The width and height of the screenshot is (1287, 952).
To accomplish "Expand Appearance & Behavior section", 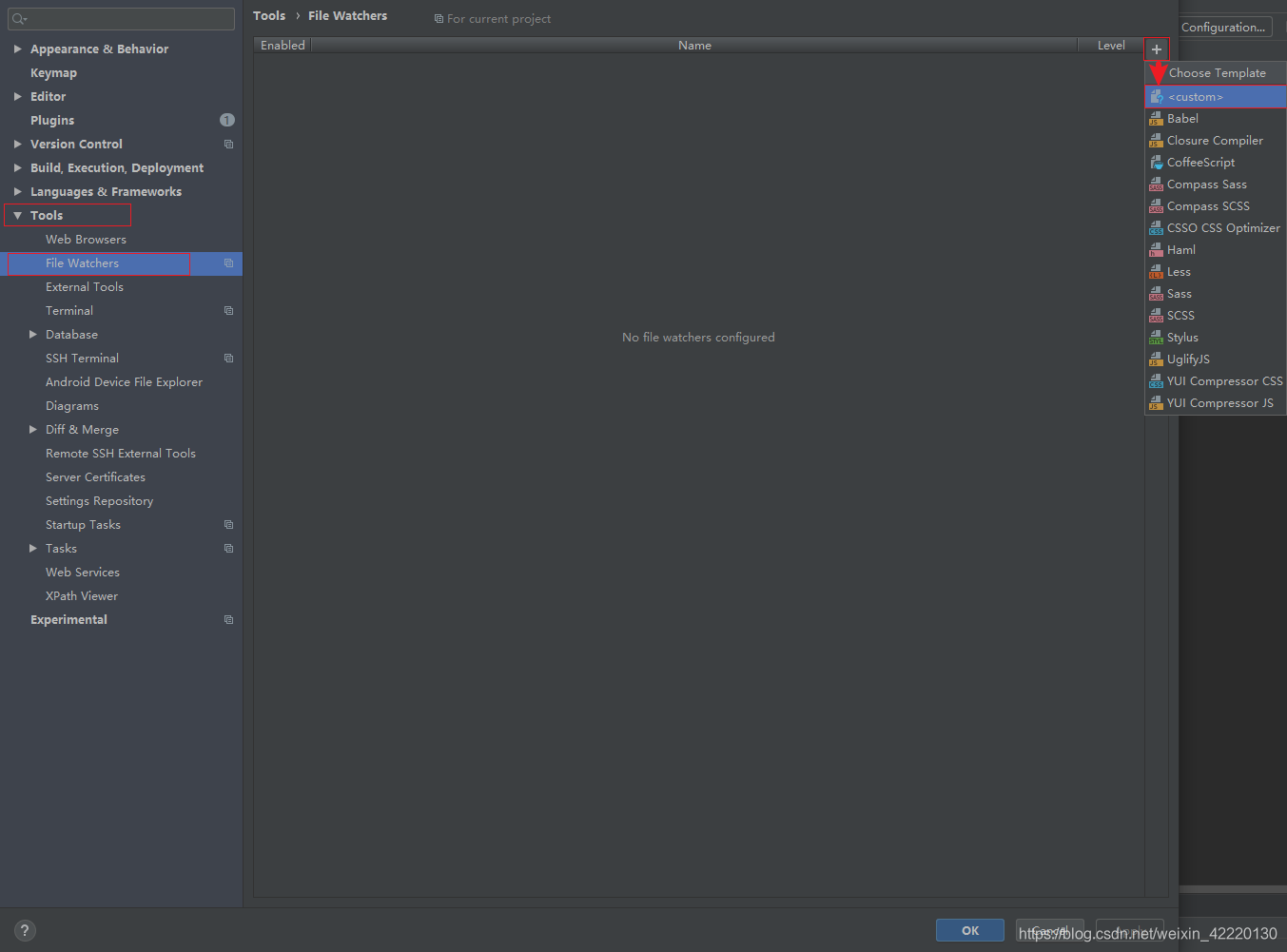I will 17,49.
